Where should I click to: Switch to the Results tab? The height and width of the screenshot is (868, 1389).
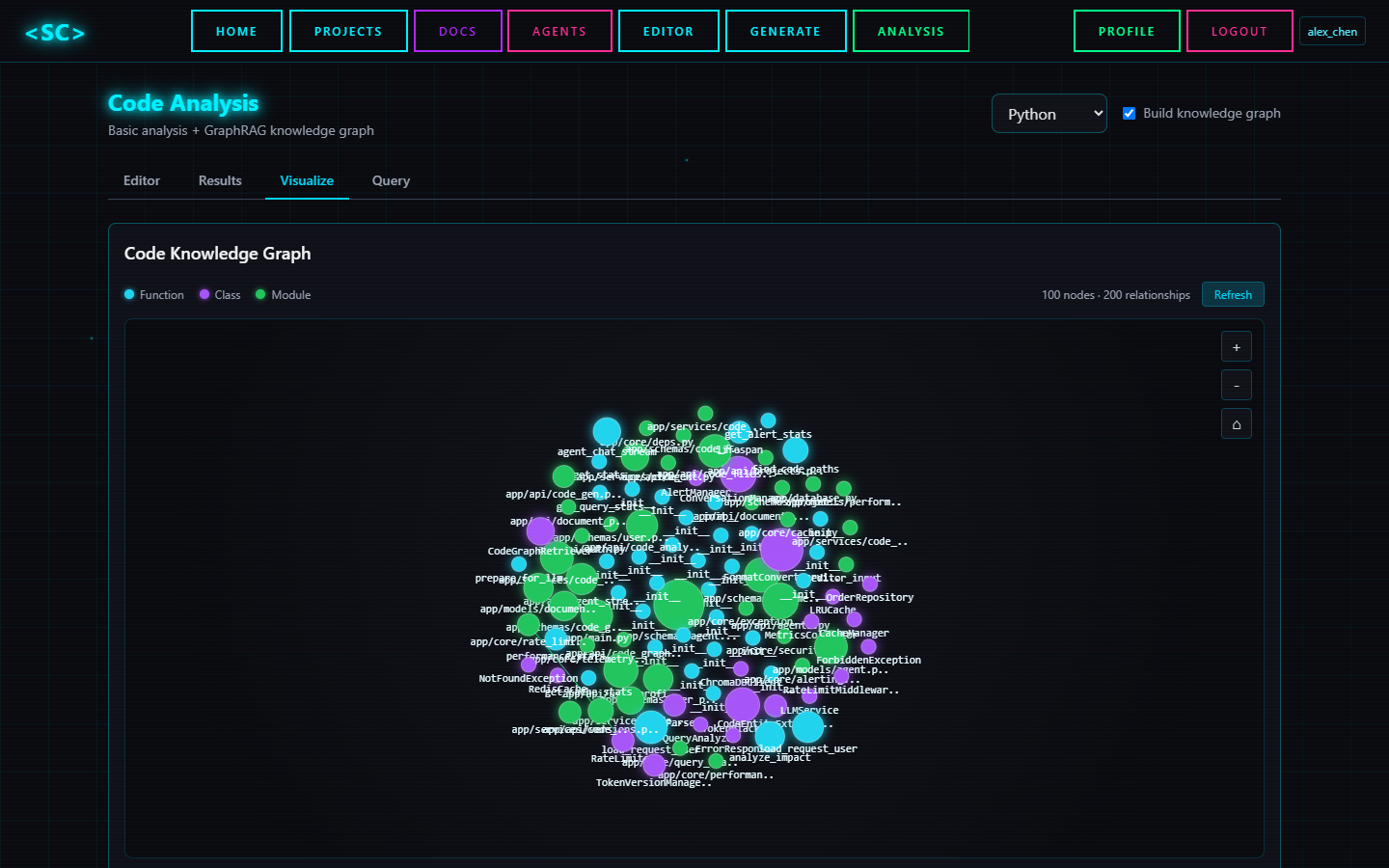click(x=220, y=180)
